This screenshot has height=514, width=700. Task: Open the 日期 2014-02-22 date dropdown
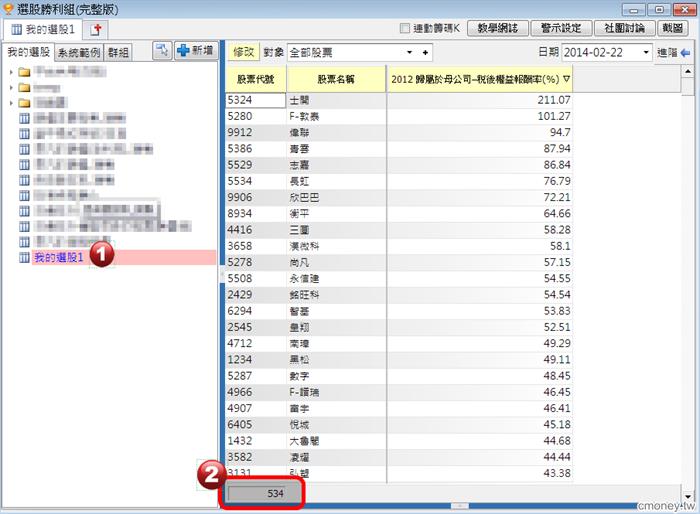tap(646, 53)
